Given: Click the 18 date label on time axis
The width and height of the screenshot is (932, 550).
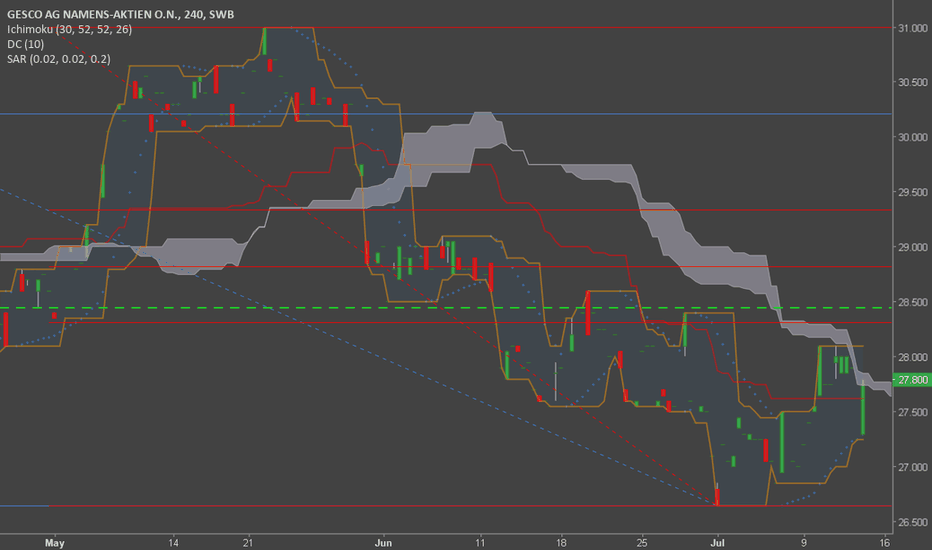Looking at the screenshot, I should pos(561,543).
